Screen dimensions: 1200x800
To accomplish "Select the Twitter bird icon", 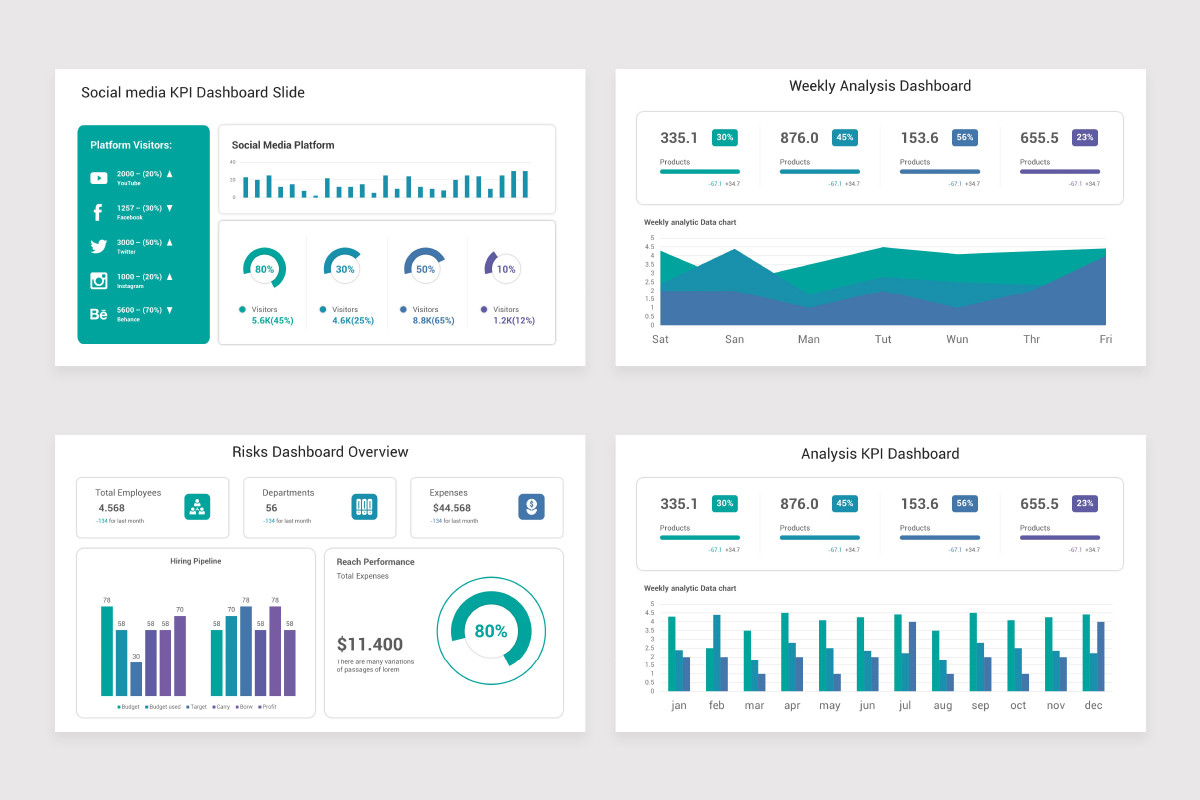I will click(98, 246).
